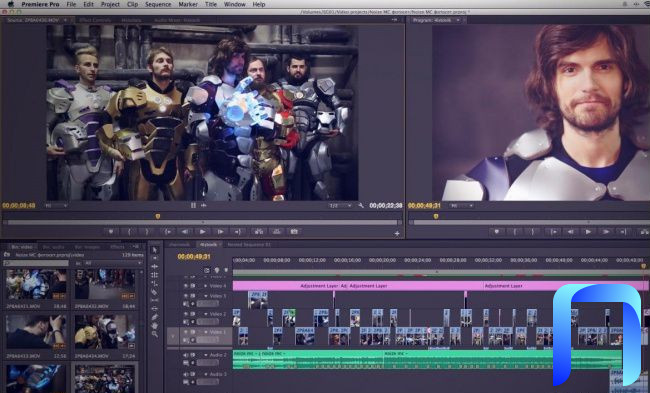Switch to the Bin: audio tab

pos(53,247)
